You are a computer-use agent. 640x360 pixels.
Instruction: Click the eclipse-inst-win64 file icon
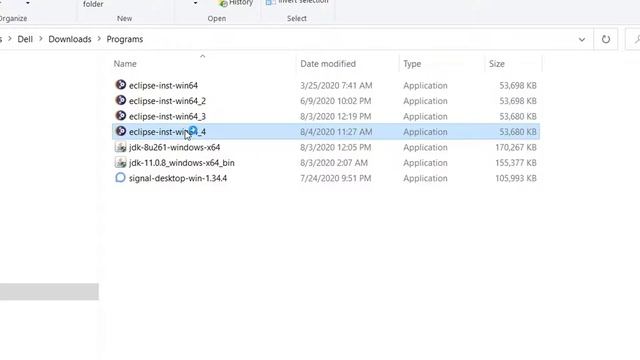pos(120,84)
